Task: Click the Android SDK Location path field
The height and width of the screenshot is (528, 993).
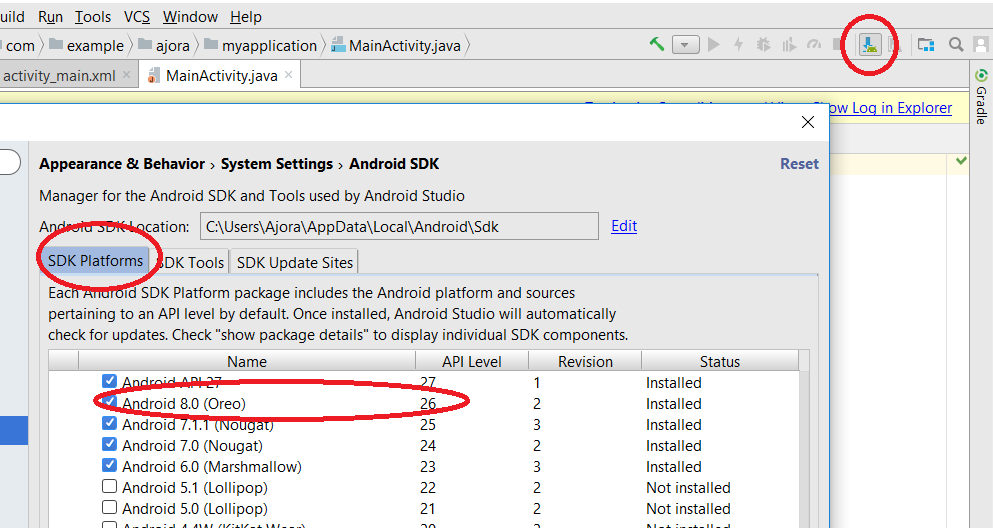Action: [x=399, y=226]
